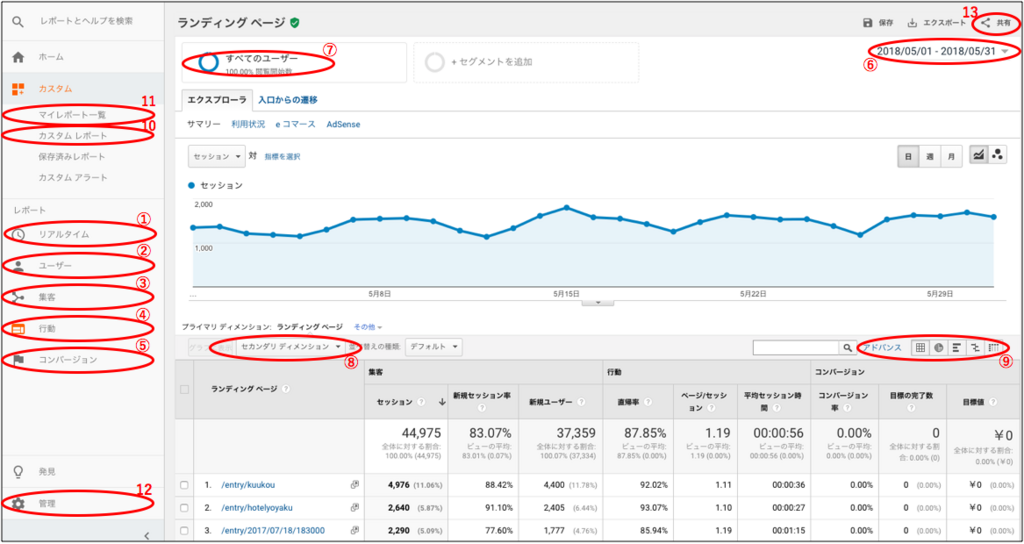Open the ホーム home icon
The height and width of the screenshot is (544, 1024).
point(18,57)
